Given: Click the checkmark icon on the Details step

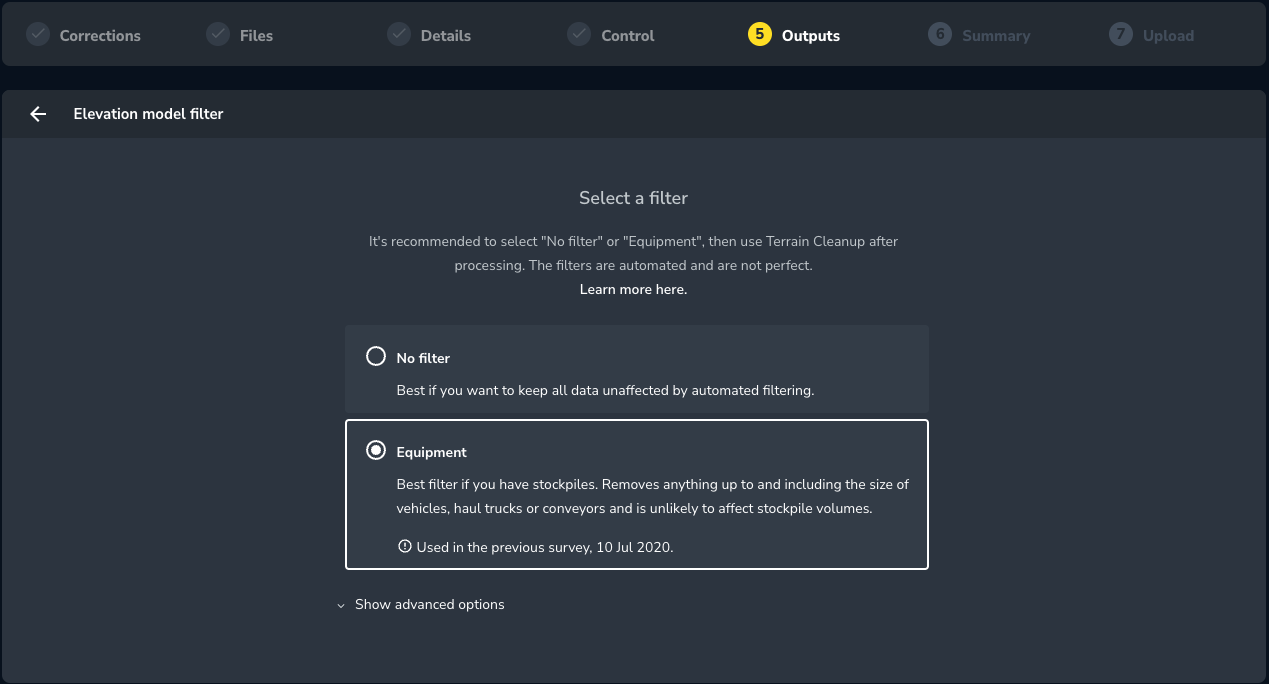Looking at the screenshot, I should click(x=399, y=34).
